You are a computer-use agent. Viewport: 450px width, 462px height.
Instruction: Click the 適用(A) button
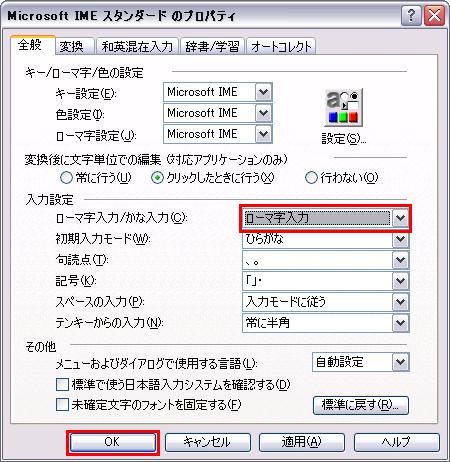click(x=302, y=442)
